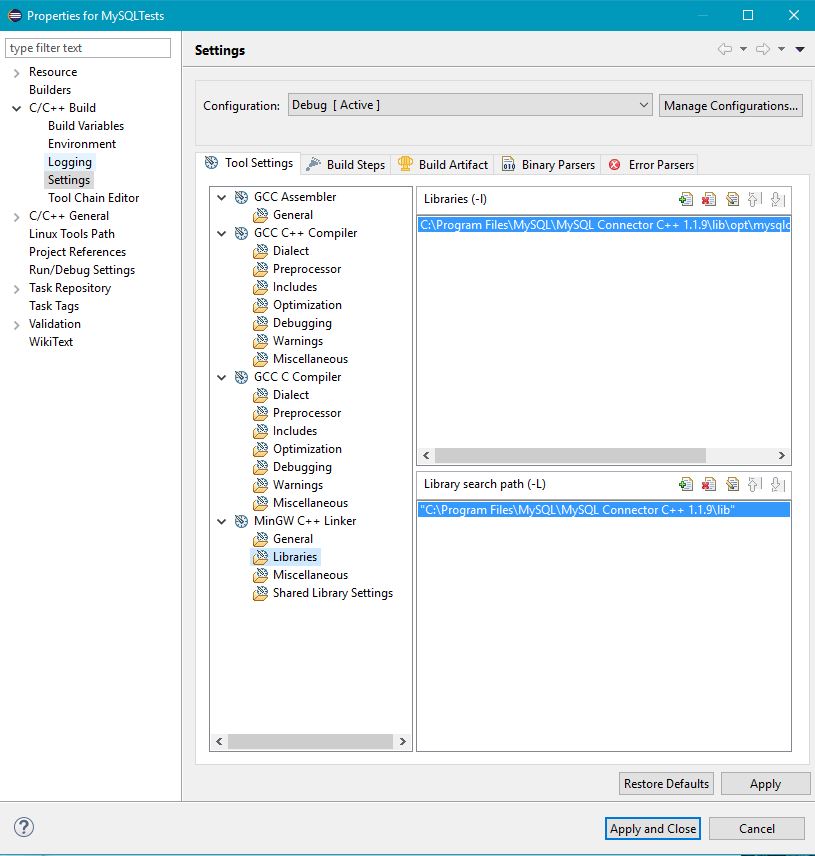Viewport: 815px width, 856px height.
Task: Move up entry in Library search path (-L)
Action: pos(754,484)
